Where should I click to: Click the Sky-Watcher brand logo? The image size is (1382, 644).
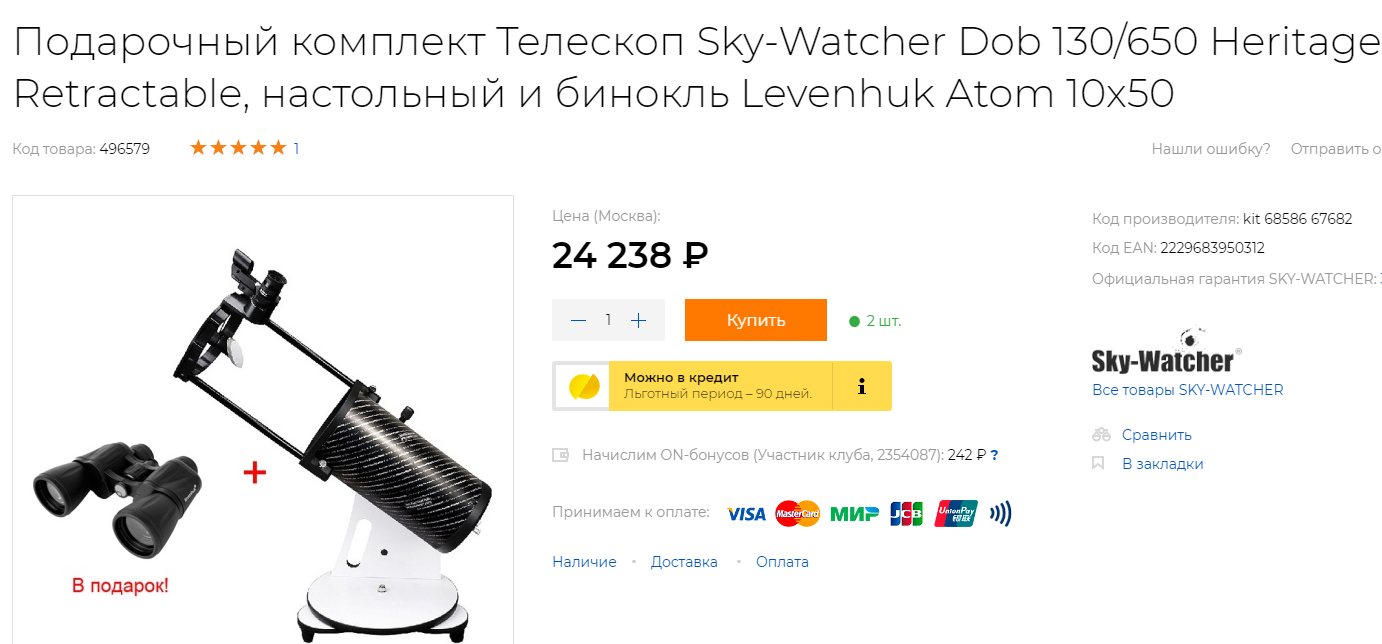pyautogui.click(x=1166, y=350)
